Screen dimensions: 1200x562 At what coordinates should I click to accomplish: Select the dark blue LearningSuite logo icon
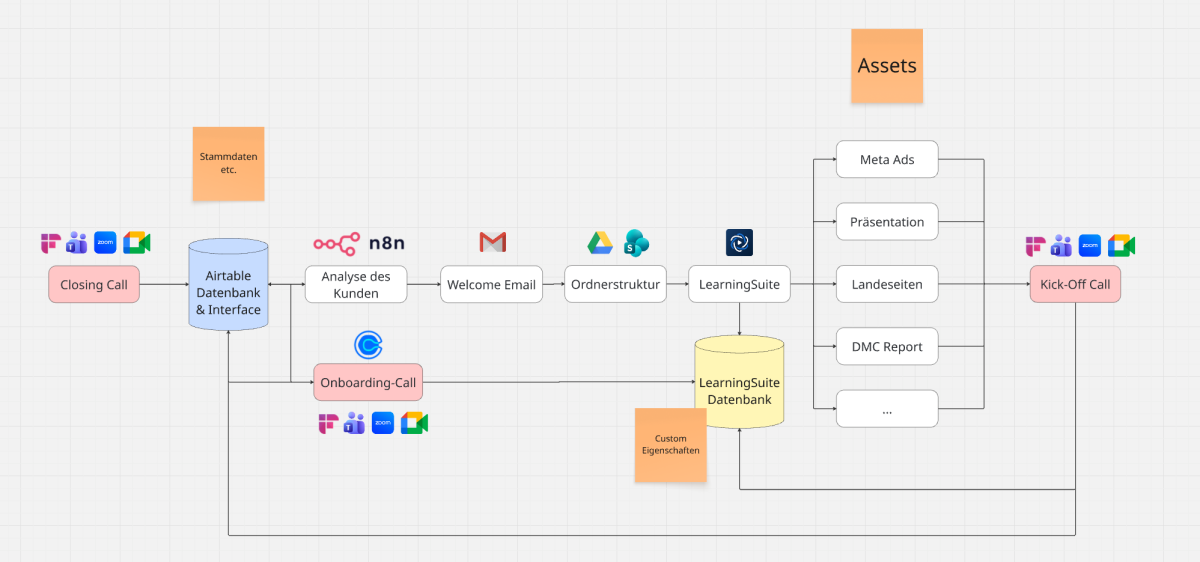[x=739, y=242]
